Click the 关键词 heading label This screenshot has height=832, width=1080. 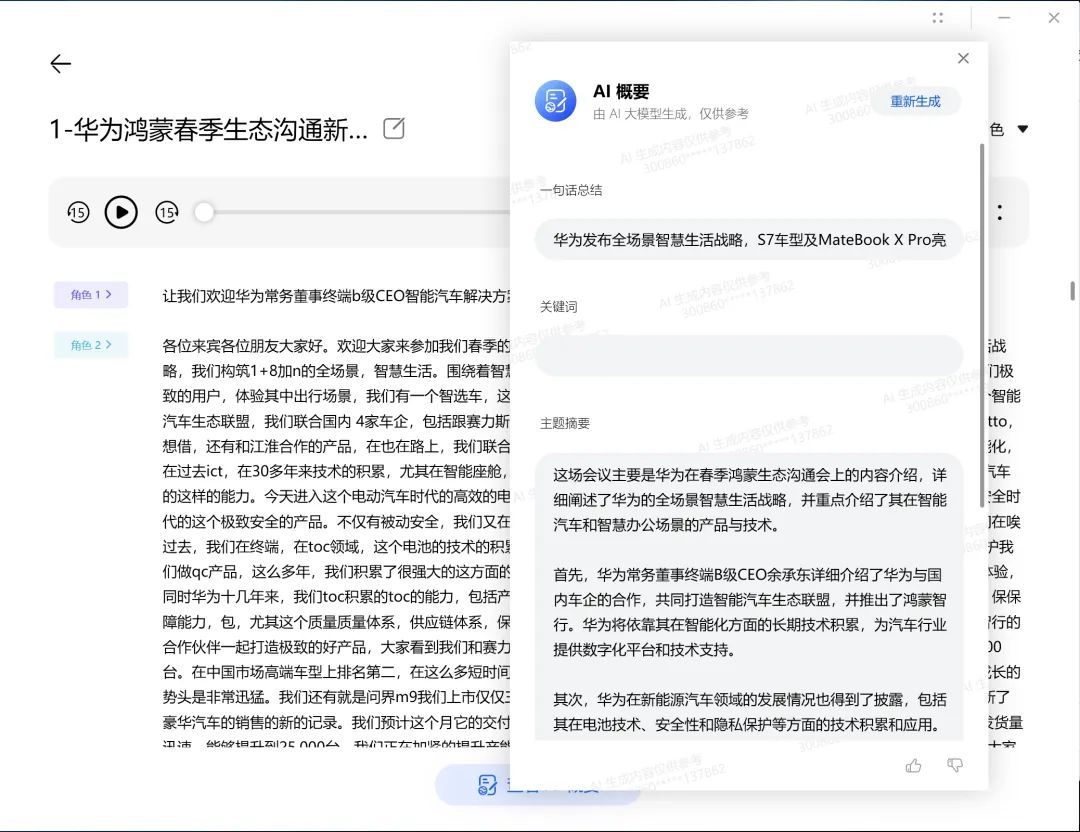[x=559, y=307]
